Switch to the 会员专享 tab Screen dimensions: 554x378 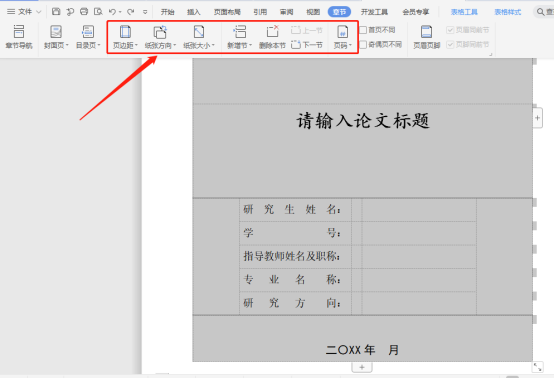[x=416, y=12]
